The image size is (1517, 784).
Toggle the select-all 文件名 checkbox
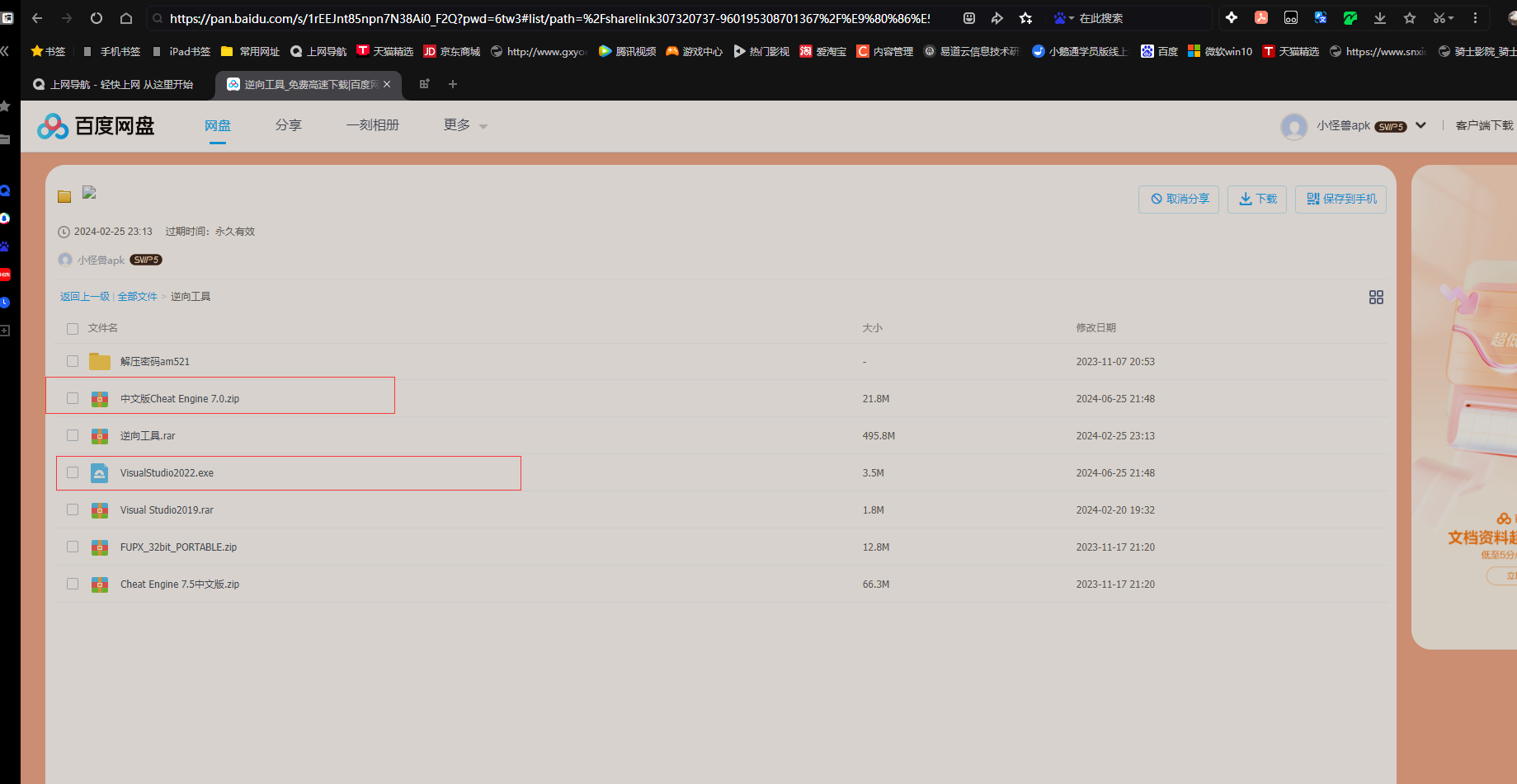[73, 328]
